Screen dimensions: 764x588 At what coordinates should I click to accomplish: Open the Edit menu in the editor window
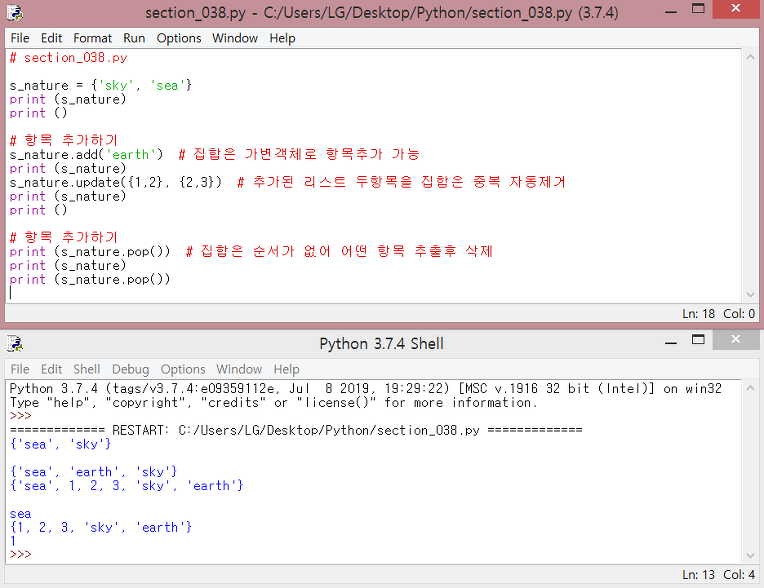(x=51, y=38)
